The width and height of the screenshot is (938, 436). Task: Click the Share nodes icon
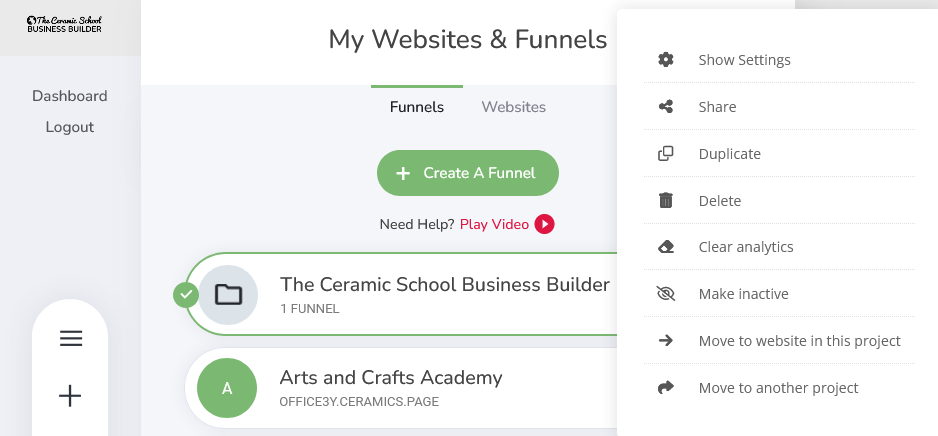665,106
